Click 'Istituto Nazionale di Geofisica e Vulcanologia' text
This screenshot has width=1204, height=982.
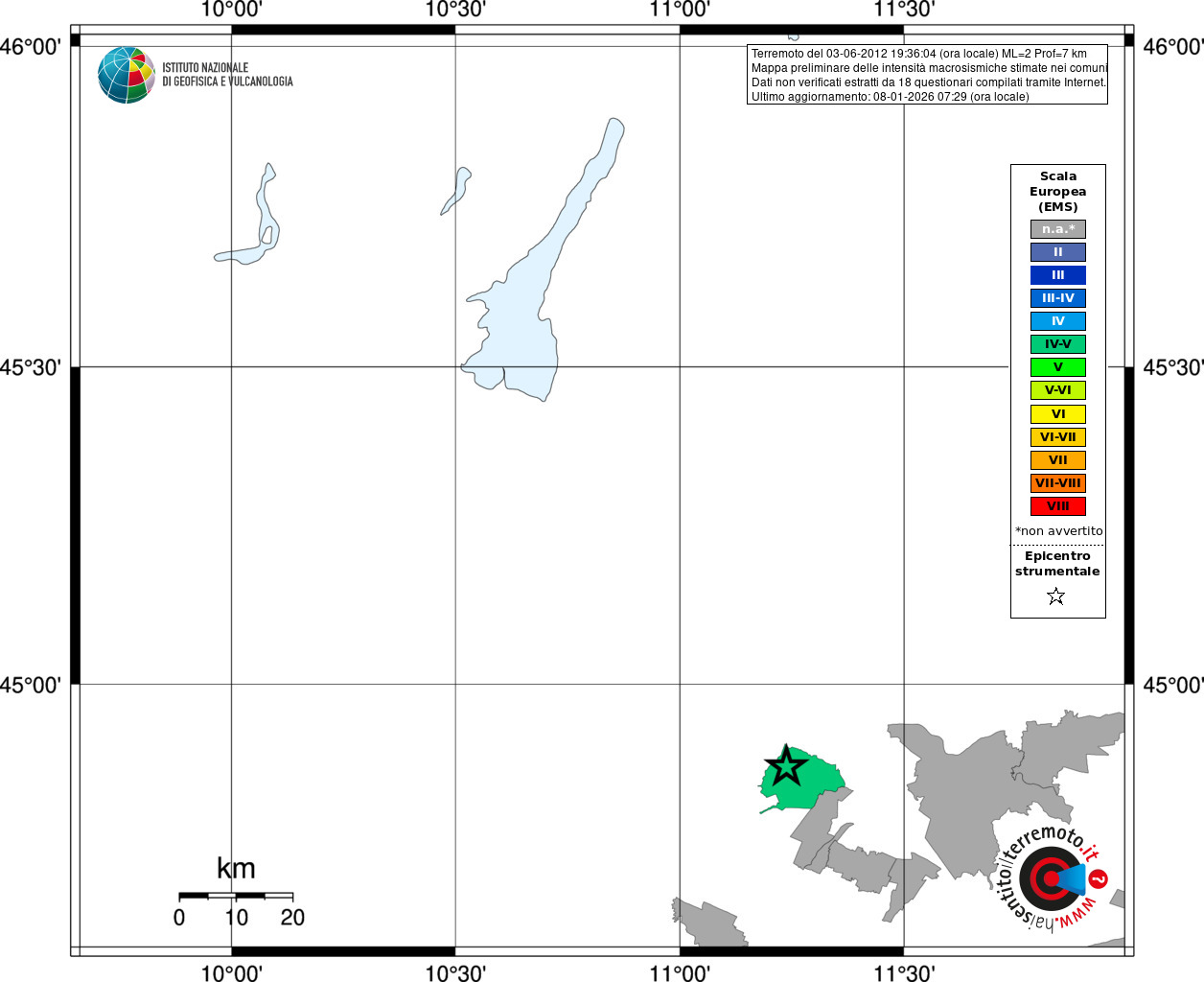(x=227, y=75)
